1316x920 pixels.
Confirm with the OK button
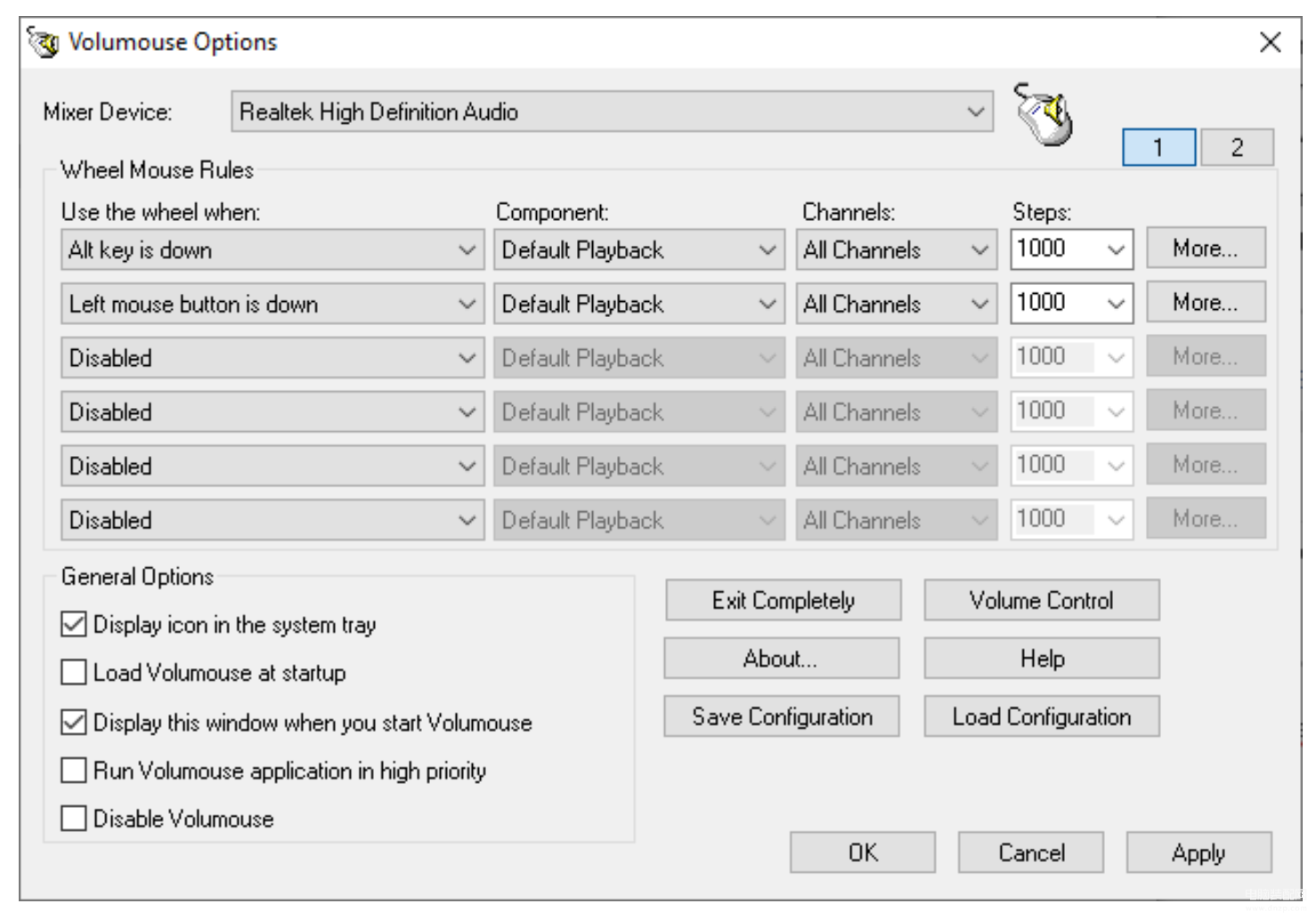[x=863, y=852]
